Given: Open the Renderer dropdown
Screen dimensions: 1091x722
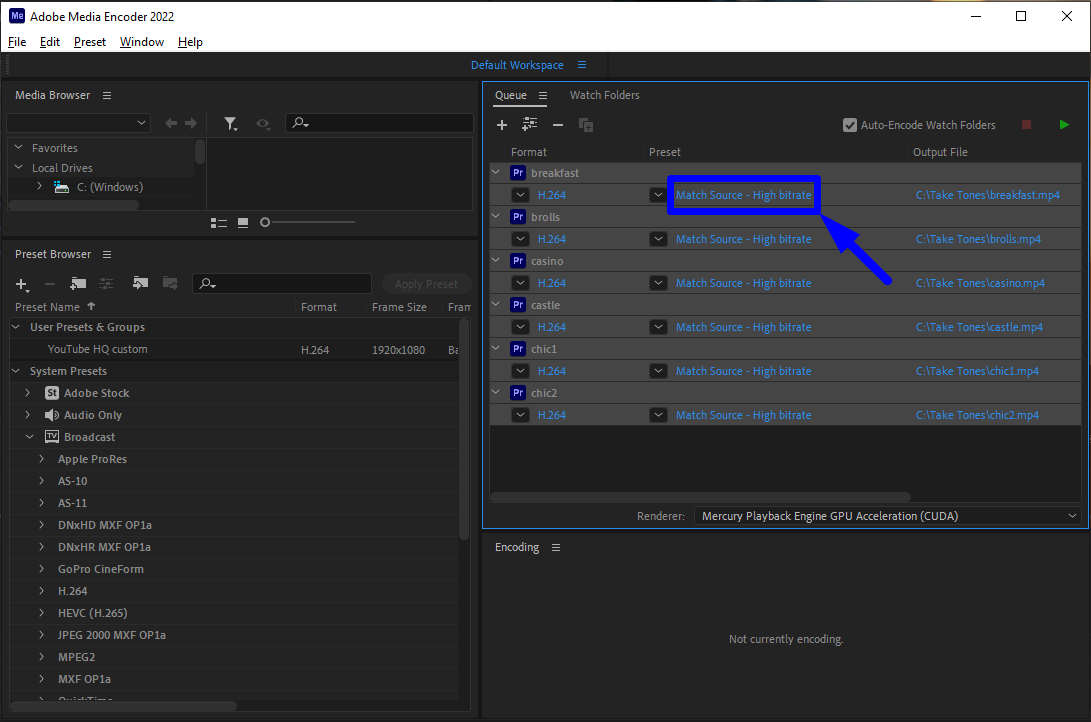Looking at the screenshot, I should (x=886, y=516).
